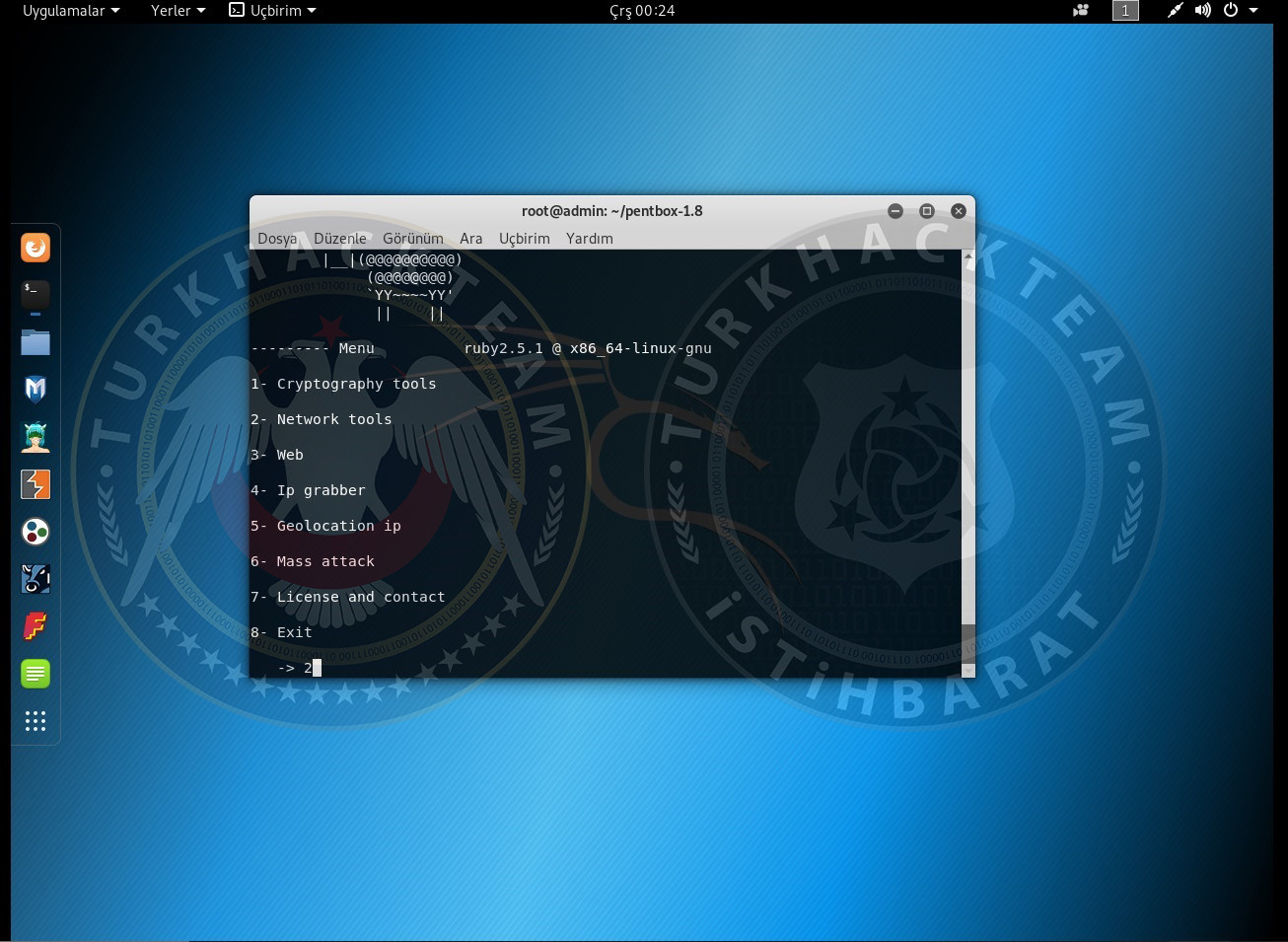The width and height of the screenshot is (1288, 942).
Task: Maximize the pentbox terminal window
Action: (927, 211)
